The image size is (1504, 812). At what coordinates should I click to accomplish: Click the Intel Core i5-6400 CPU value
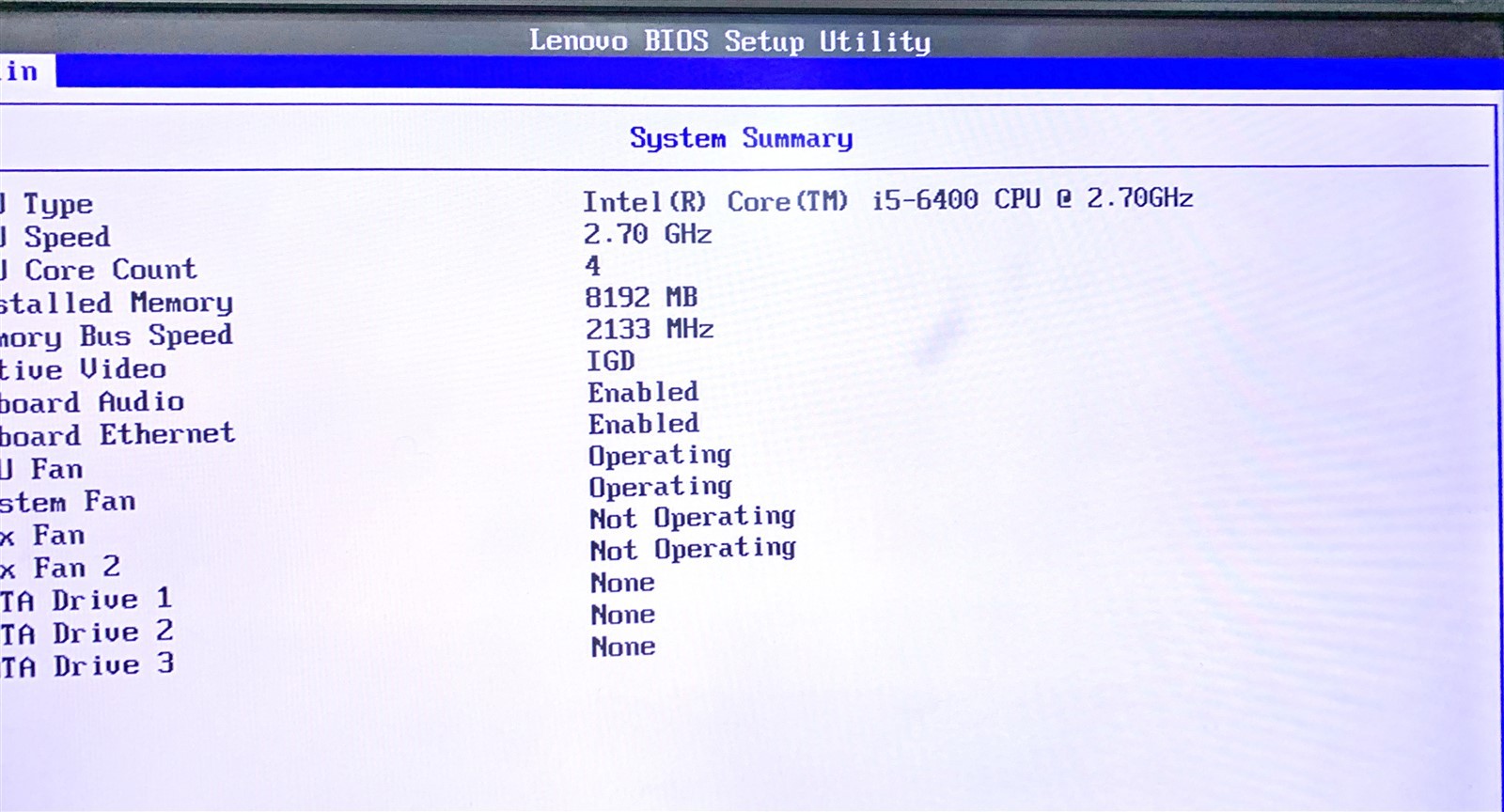[x=887, y=200]
